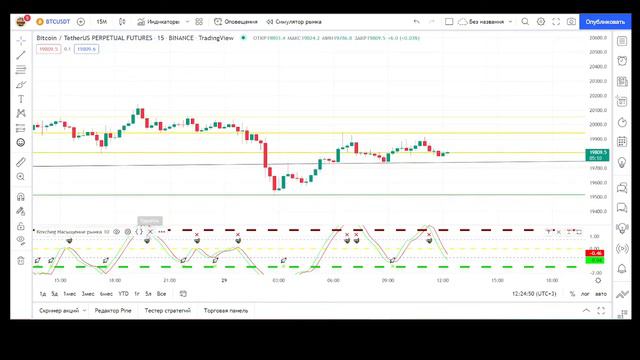This screenshot has width=640, height=360.
Task: Open the forecasting and measurement tools
Action: pyautogui.click(x=21, y=128)
